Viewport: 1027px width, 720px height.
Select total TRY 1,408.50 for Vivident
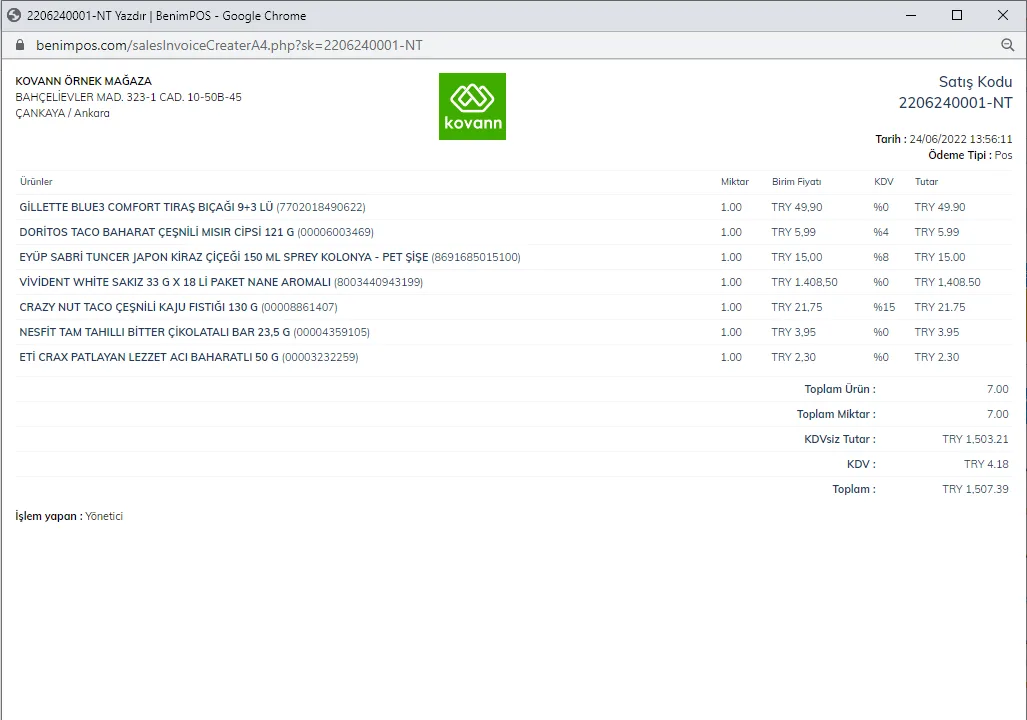tap(947, 282)
